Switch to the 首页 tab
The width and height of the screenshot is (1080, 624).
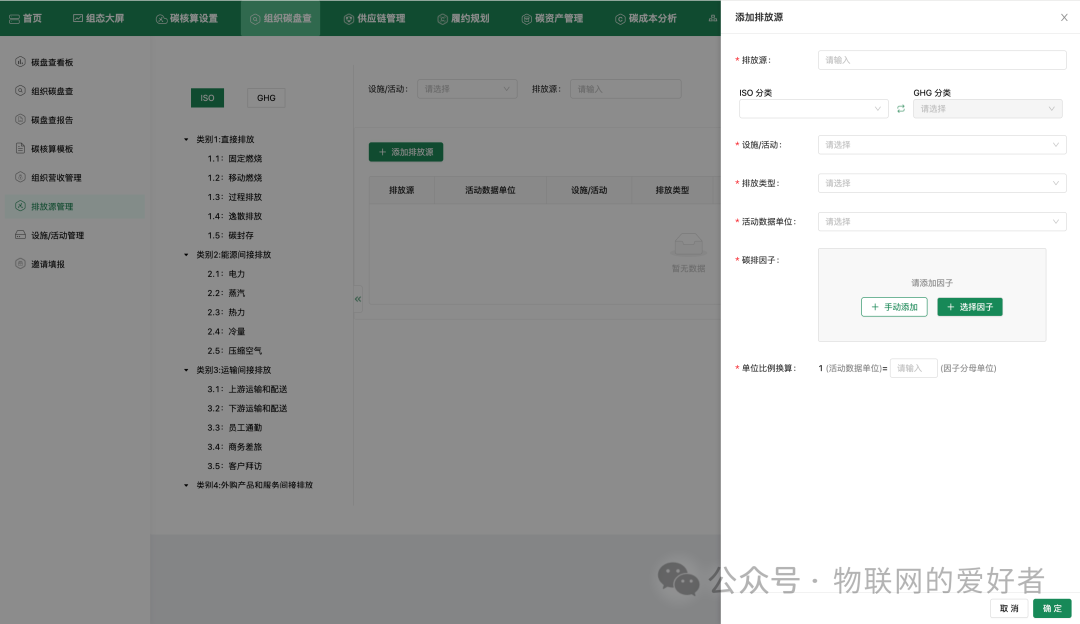pyautogui.click(x=25, y=17)
